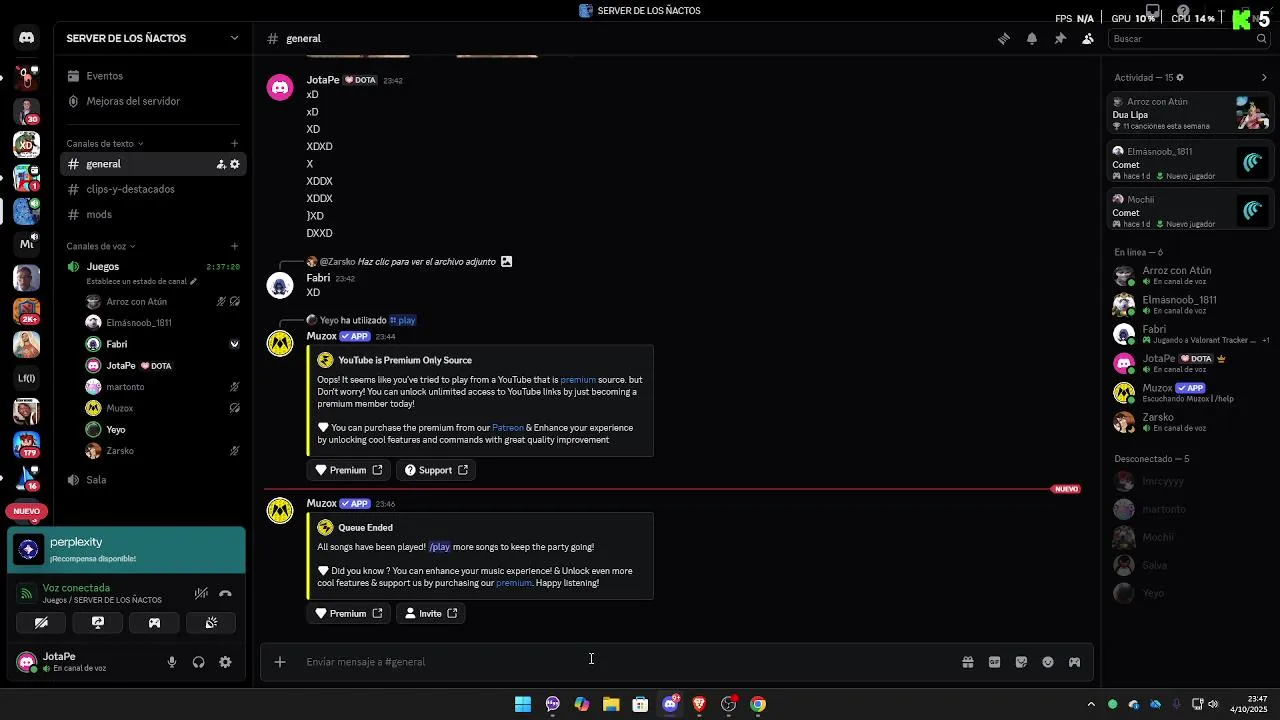Image resolution: width=1280 pixels, height=720 pixels.
Task: Mute microphone in user panel
Action: click(172, 662)
